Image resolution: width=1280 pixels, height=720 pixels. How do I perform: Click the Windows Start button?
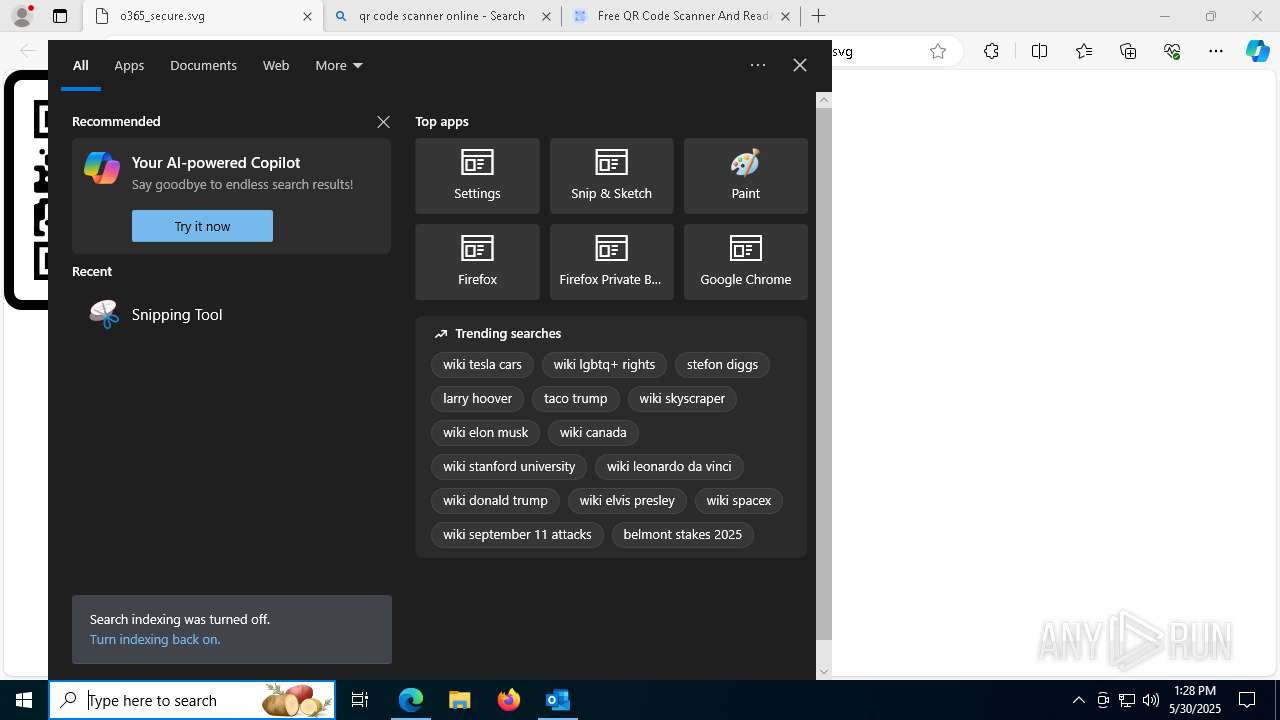coord(24,700)
